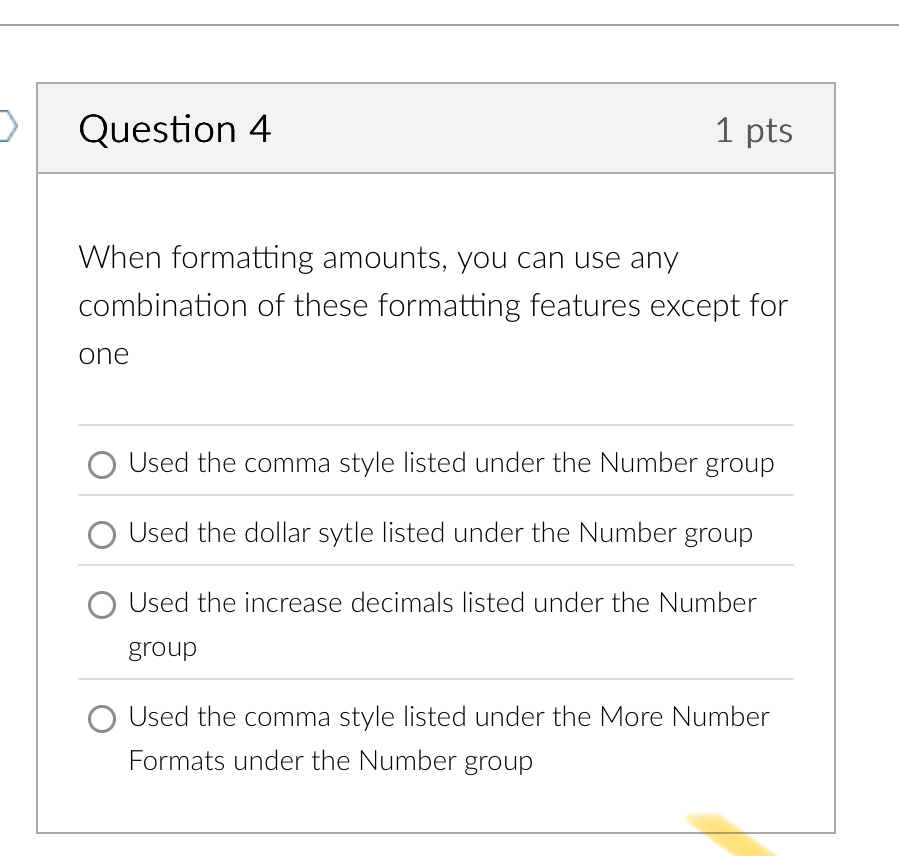Image resolution: width=899 pixels, height=856 pixels.
Task: Choose 'Used the dollar sytle' radio button
Action: [101, 534]
